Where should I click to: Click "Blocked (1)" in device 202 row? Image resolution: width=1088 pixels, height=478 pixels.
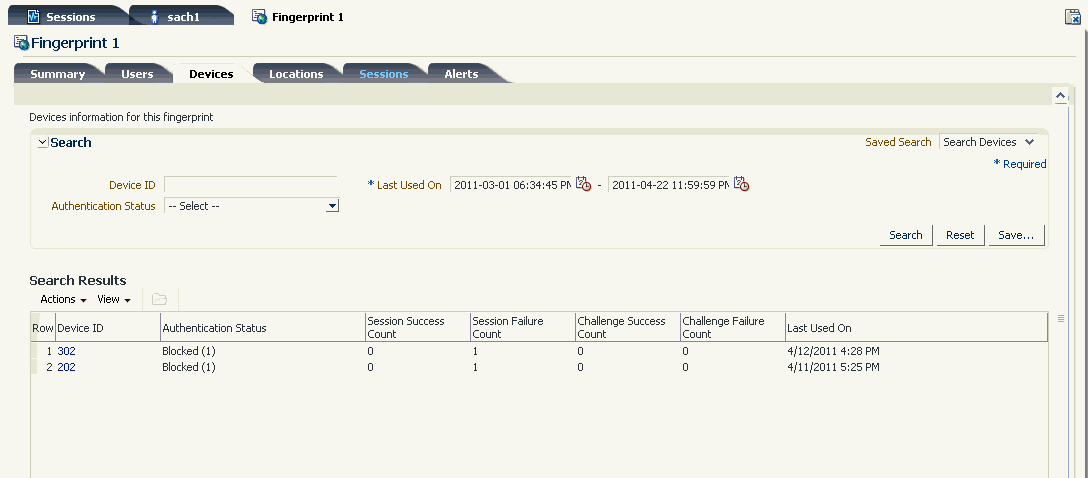(189, 367)
